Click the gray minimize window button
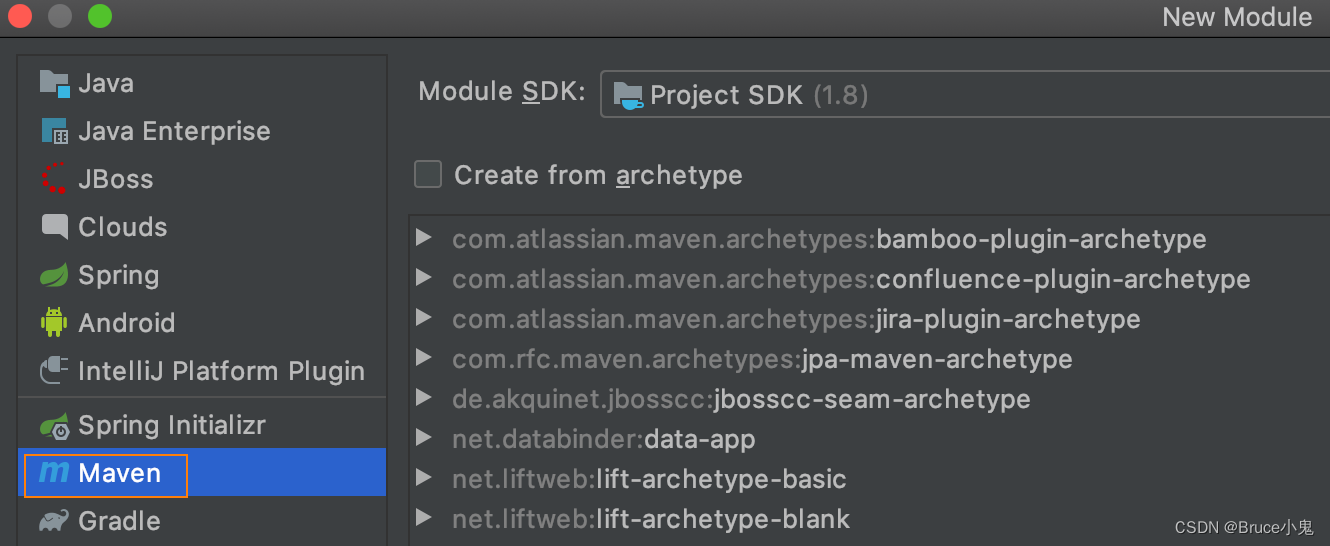The width and height of the screenshot is (1330, 546). (60, 16)
